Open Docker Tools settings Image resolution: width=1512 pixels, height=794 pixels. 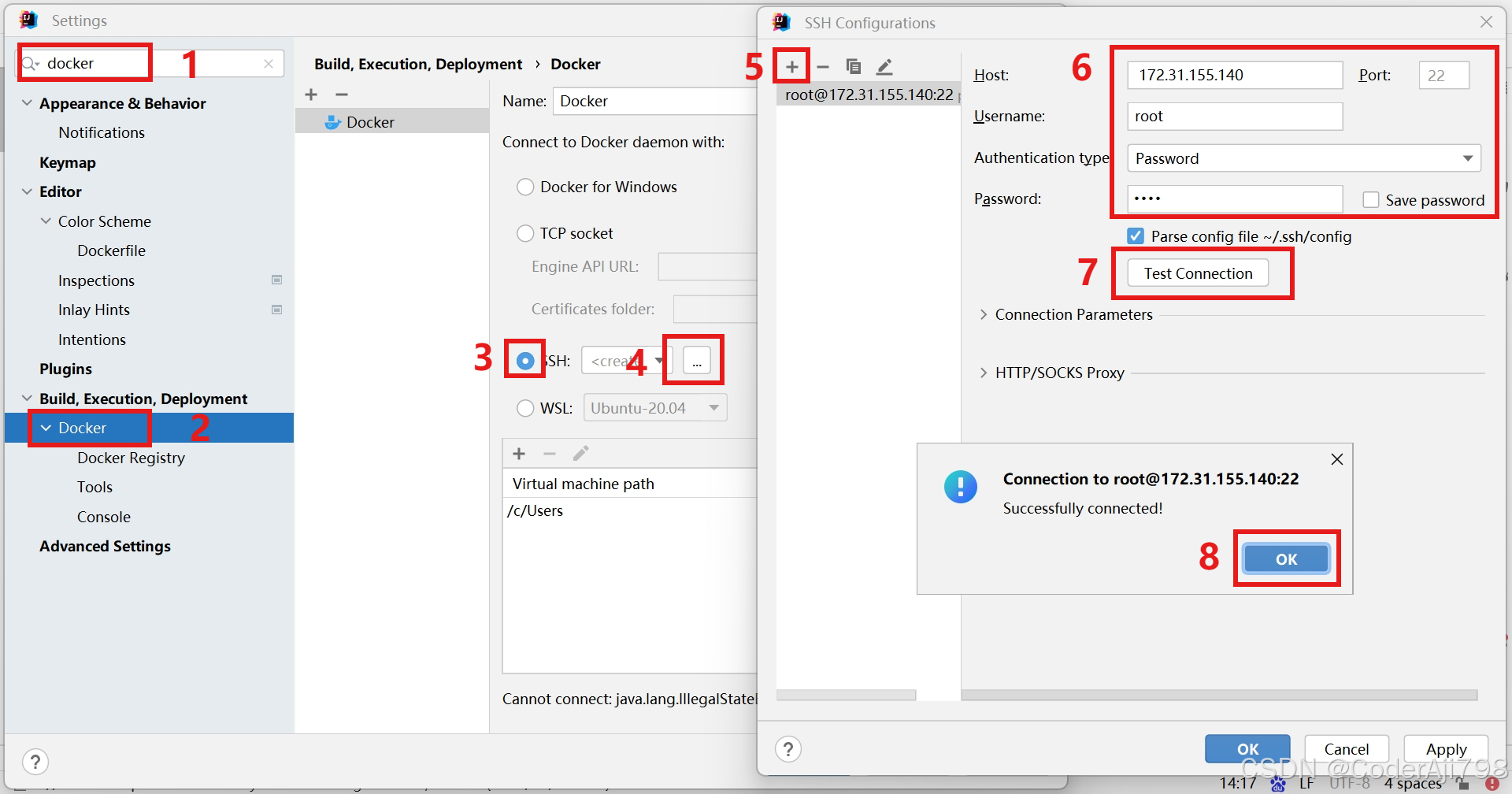[94, 487]
